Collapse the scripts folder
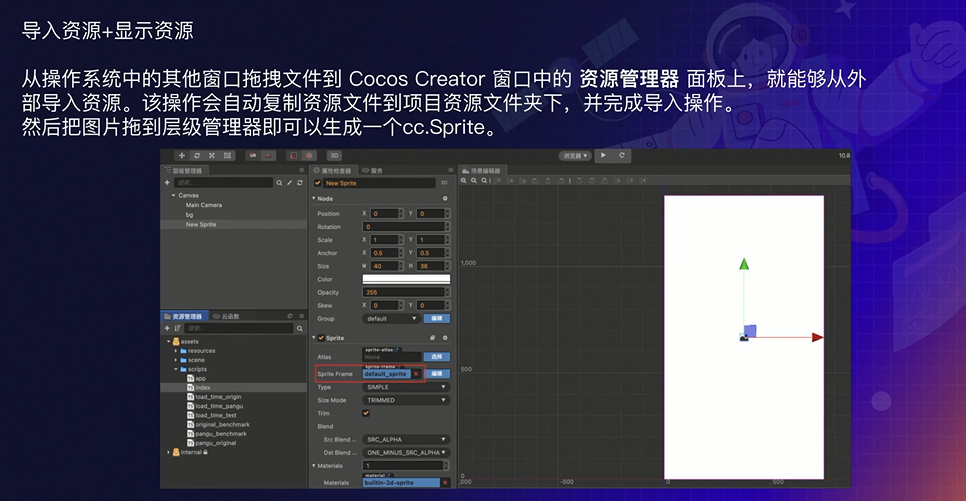966x501 pixels. [x=176, y=369]
